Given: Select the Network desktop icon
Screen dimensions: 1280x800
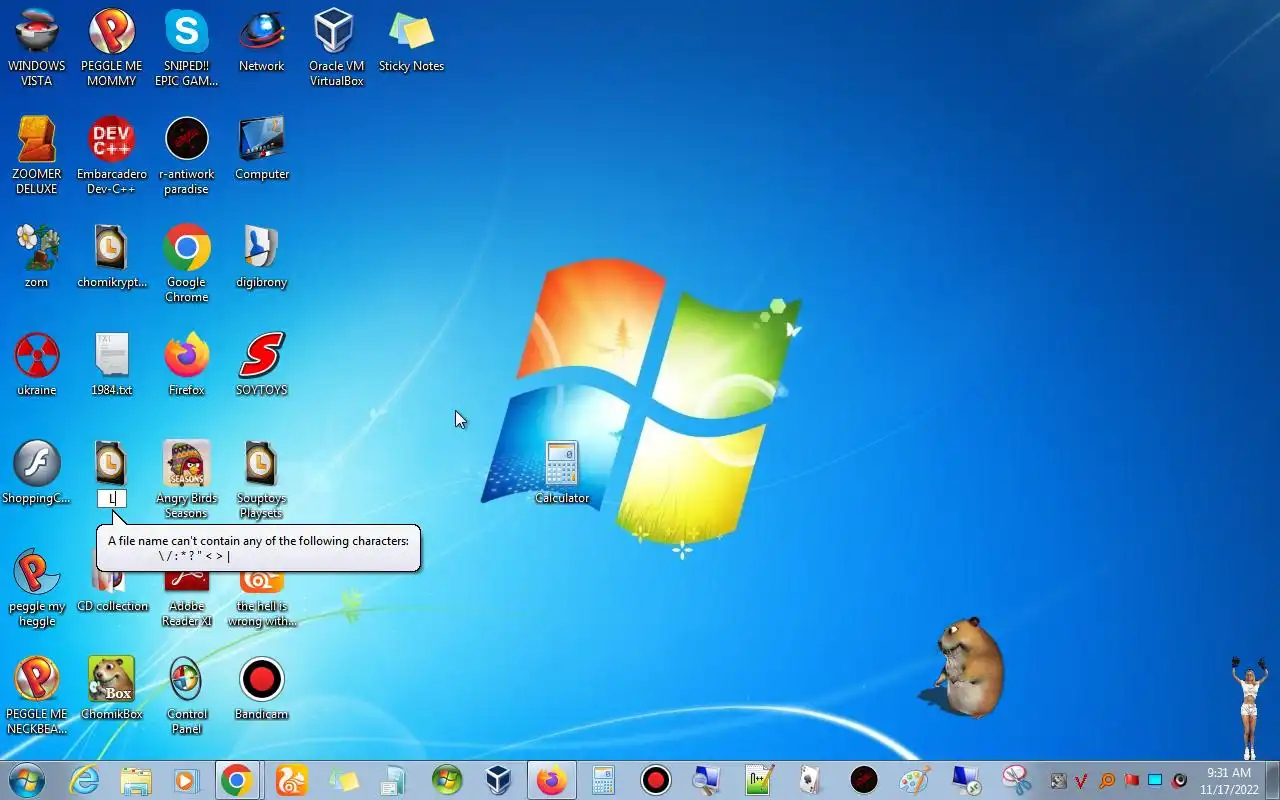Looking at the screenshot, I should click(262, 42).
